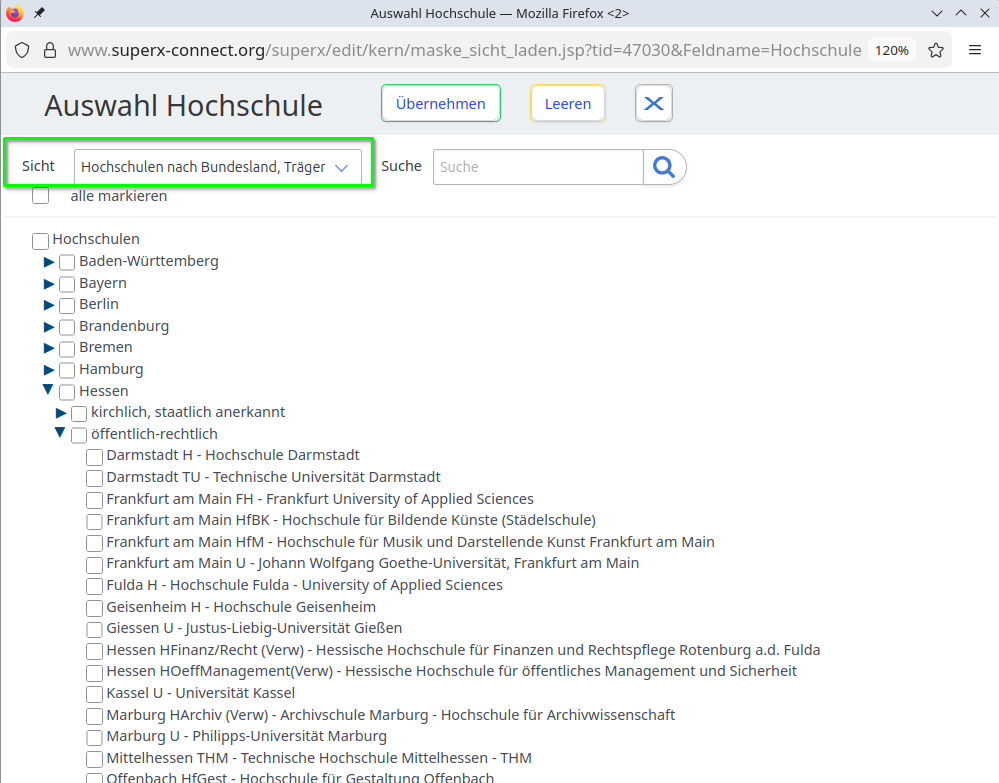Viewport: 999px width, 783px height.
Task: Click the Leeren button
Action: click(x=567, y=104)
